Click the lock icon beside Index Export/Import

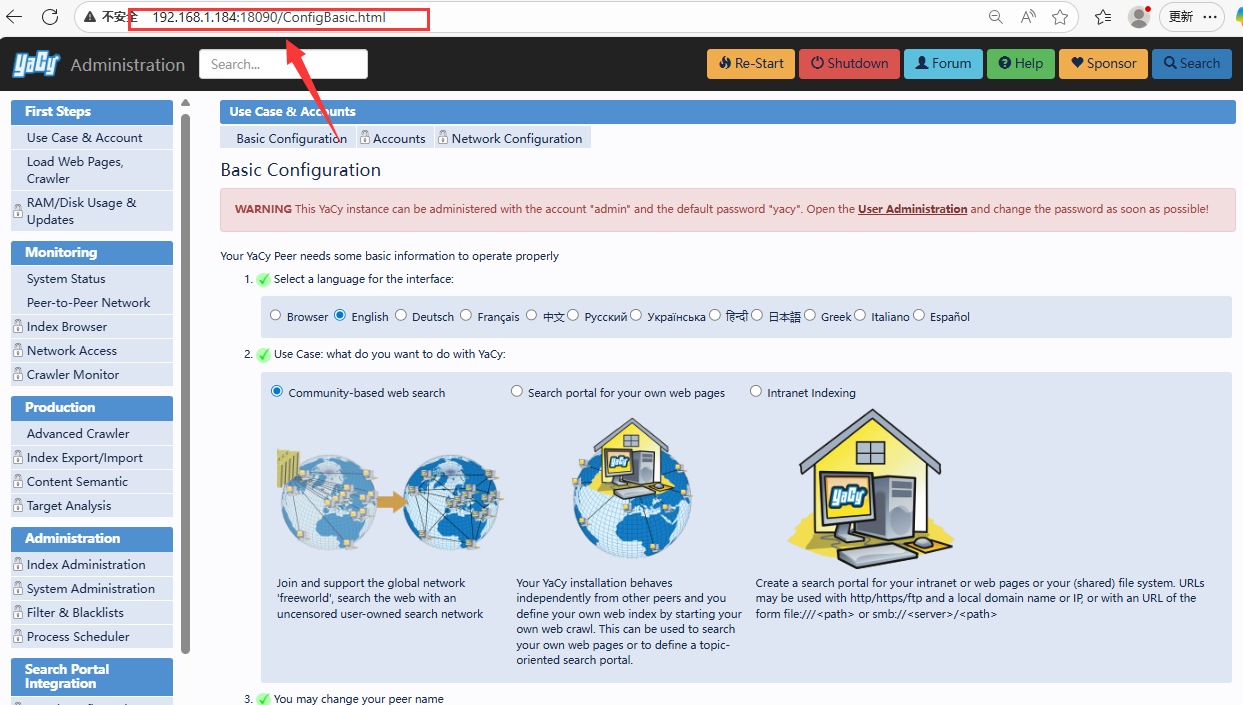click(18, 458)
